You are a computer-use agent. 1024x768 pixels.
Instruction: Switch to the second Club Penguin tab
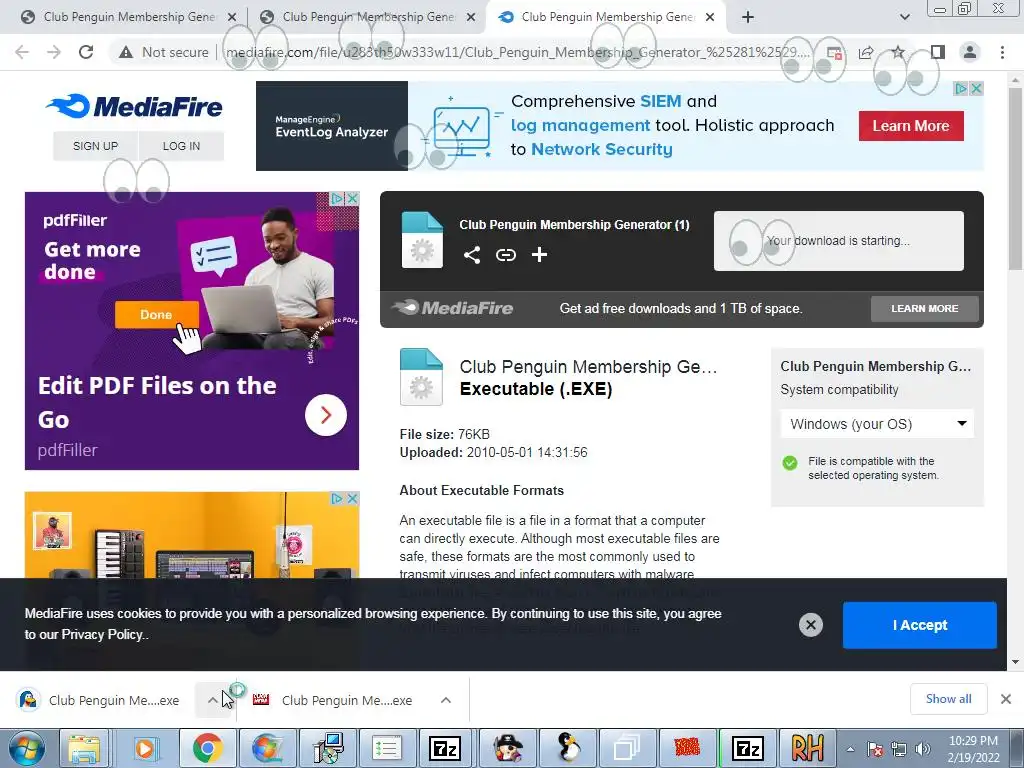(x=367, y=18)
